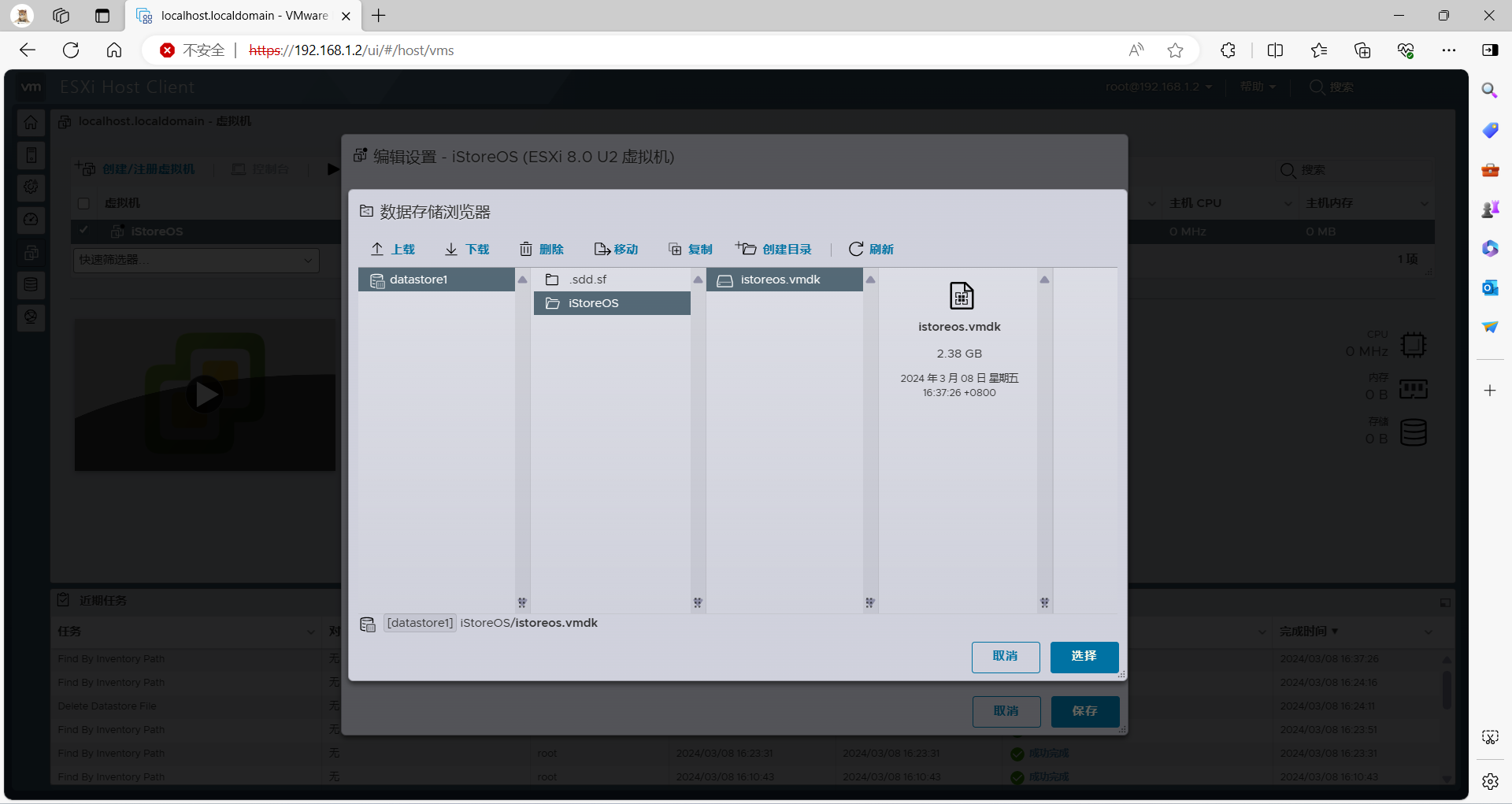Click 创建/注册虚拟机 button
This screenshot has height=804, width=1512.
[x=135, y=169]
